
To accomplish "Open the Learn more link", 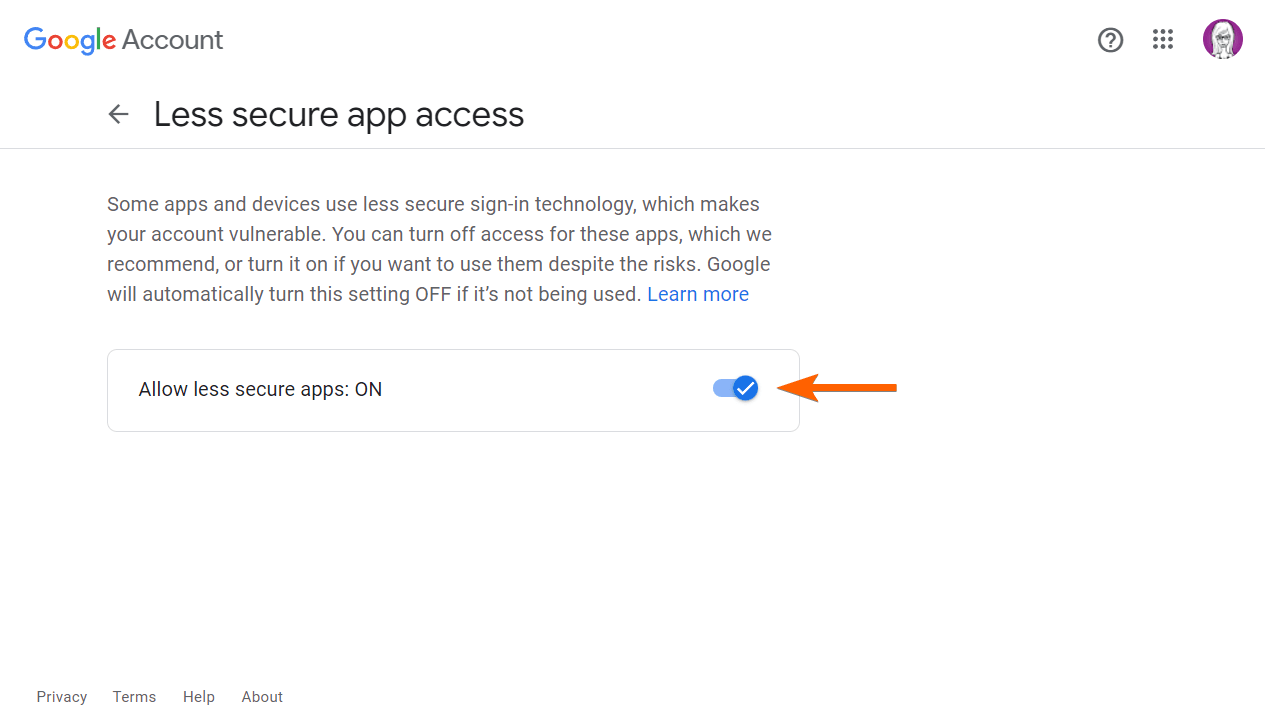I will (697, 294).
